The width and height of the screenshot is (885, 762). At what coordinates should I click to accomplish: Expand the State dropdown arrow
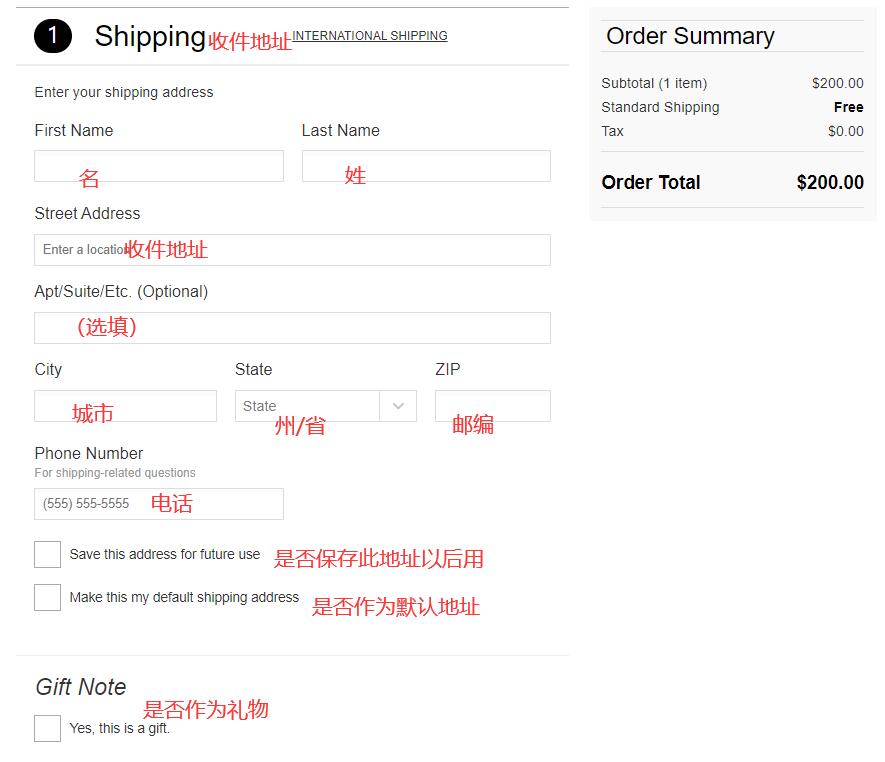[398, 406]
